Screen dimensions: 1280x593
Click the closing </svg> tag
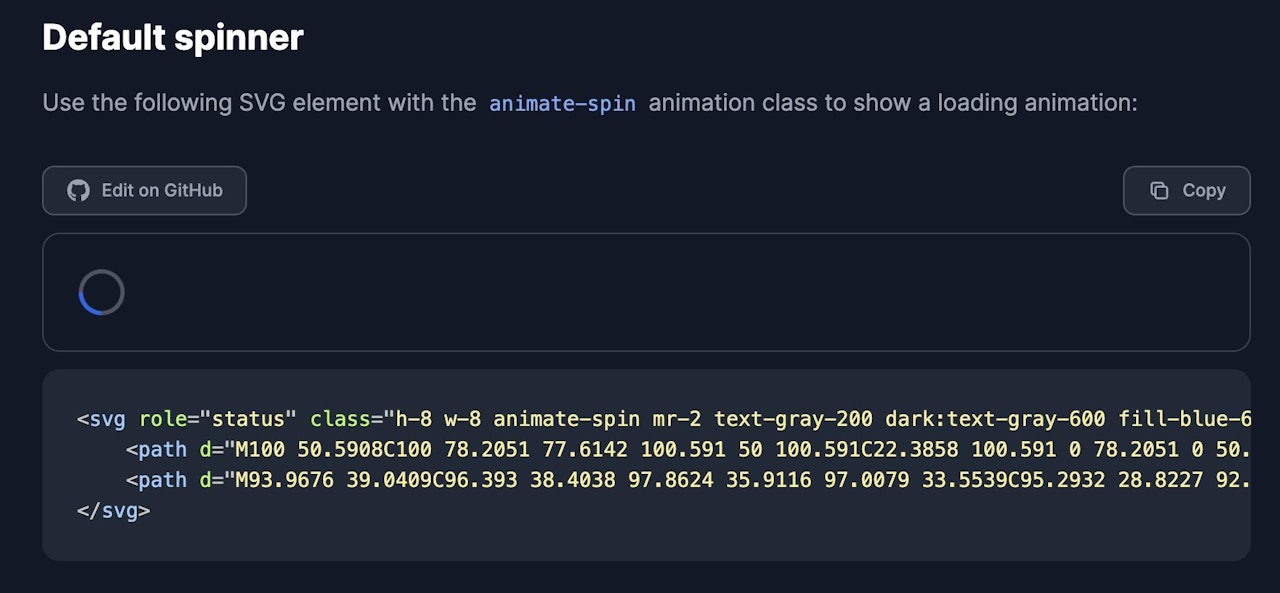113,510
